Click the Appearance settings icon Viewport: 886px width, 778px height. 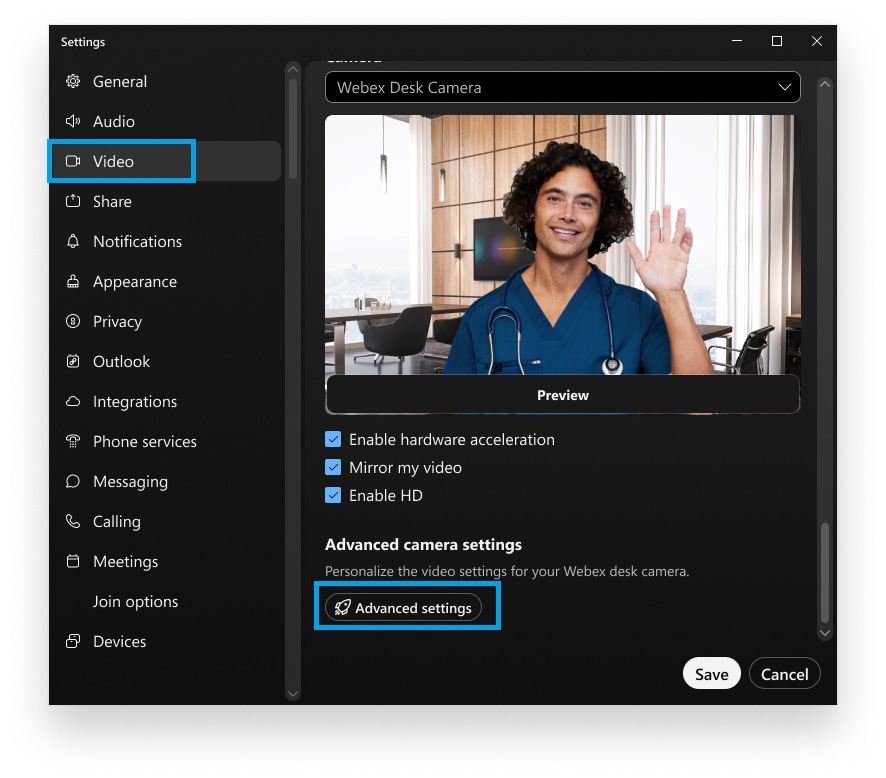pos(72,281)
